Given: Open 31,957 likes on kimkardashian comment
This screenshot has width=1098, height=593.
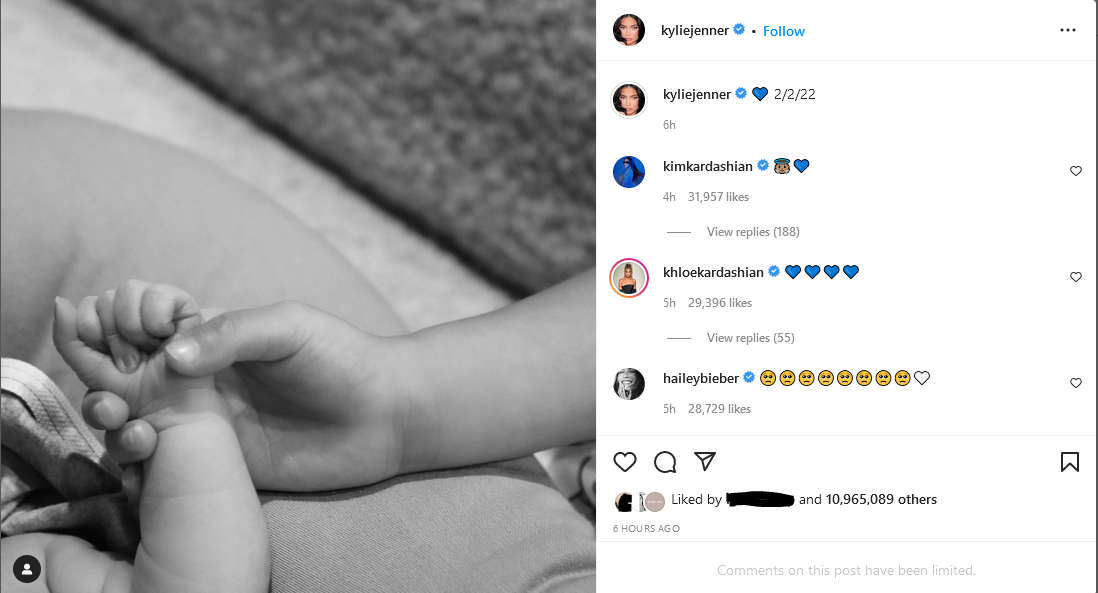Looking at the screenshot, I should coord(718,197).
